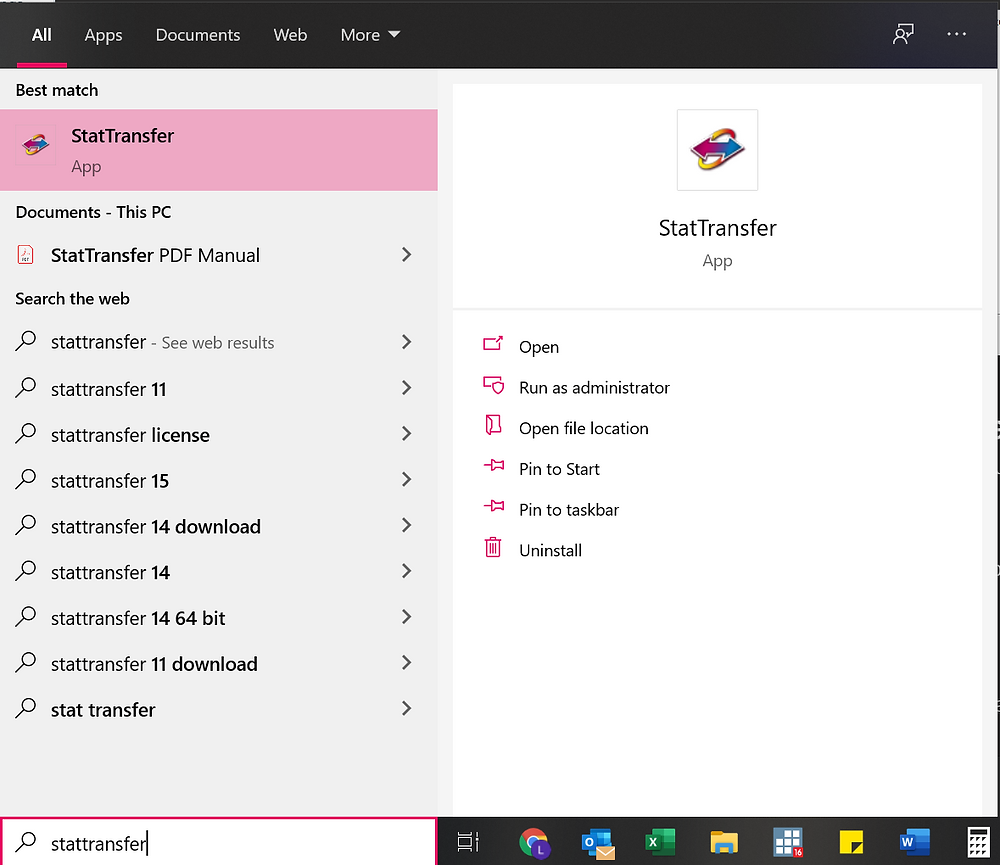
Task: Open Task View on the taskbar
Action: pos(468,842)
